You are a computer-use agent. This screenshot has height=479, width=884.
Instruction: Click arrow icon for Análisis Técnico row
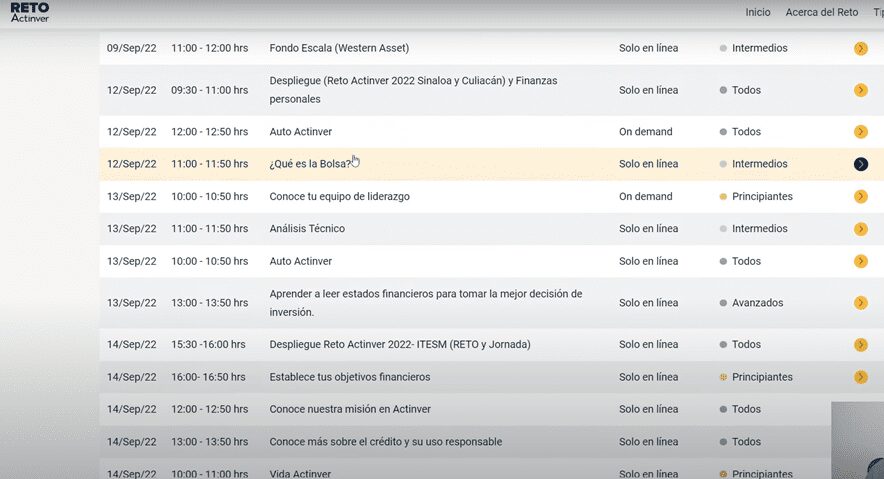coord(860,229)
